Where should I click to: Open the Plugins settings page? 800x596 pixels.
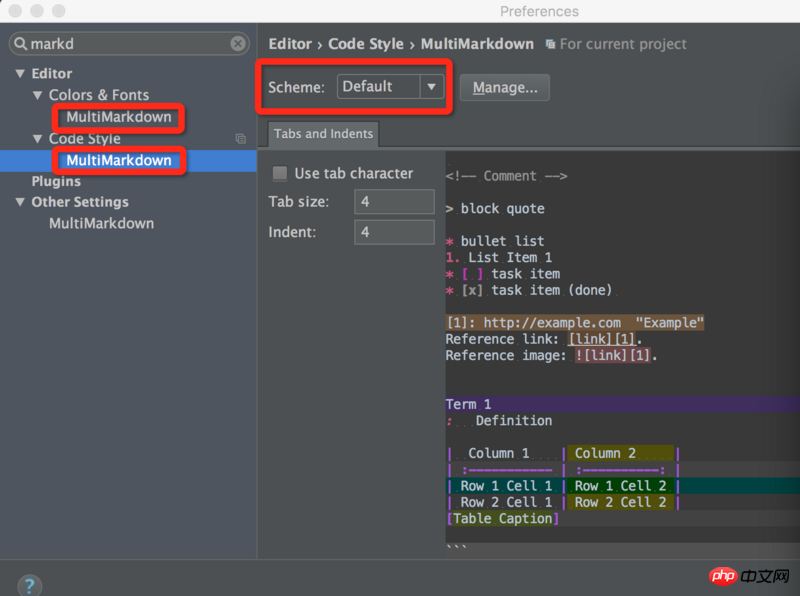click(x=56, y=181)
